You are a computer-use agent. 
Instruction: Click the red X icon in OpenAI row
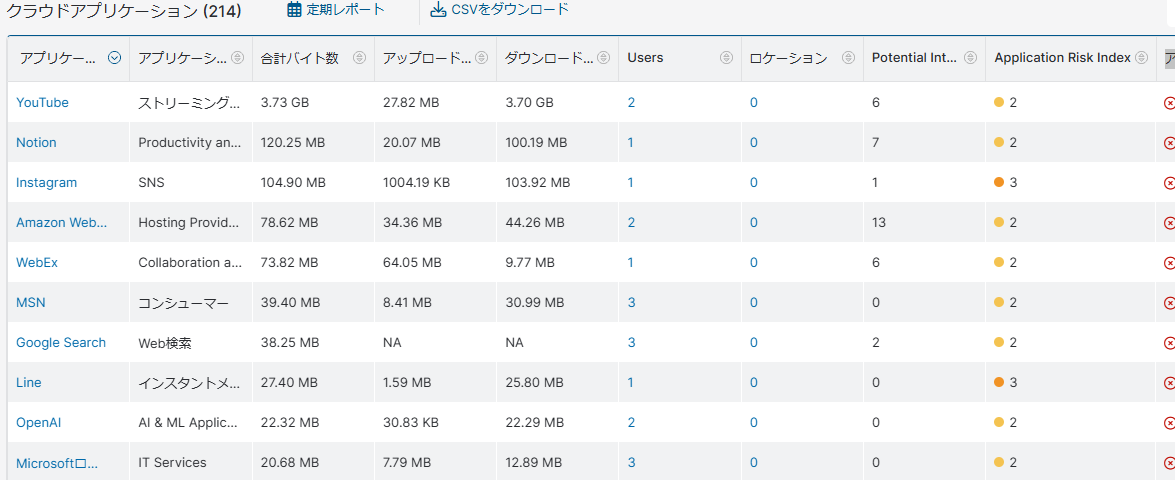tap(1169, 423)
